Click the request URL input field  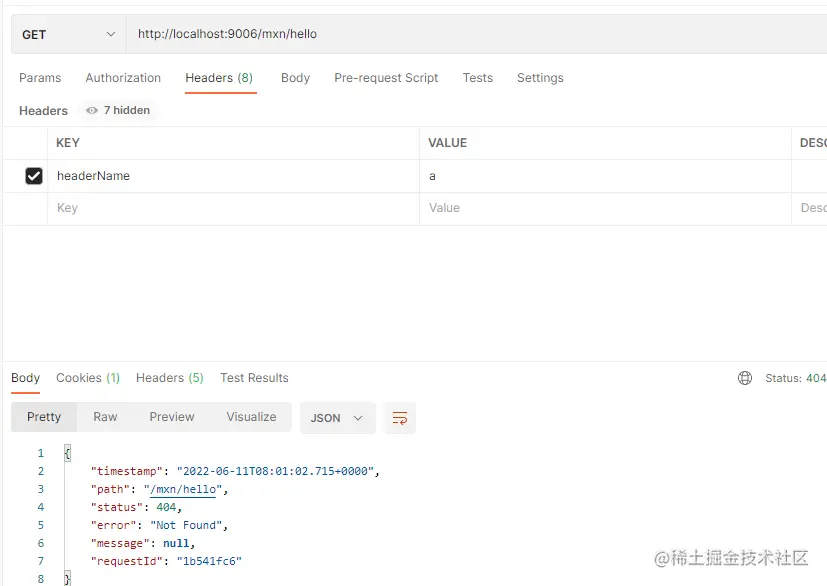pos(476,34)
